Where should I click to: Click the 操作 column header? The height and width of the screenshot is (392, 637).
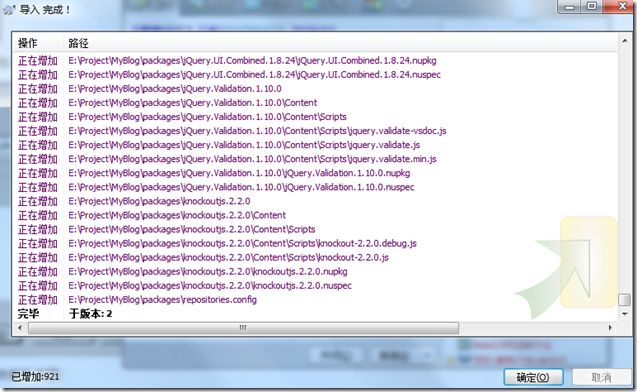[x=28, y=43]
